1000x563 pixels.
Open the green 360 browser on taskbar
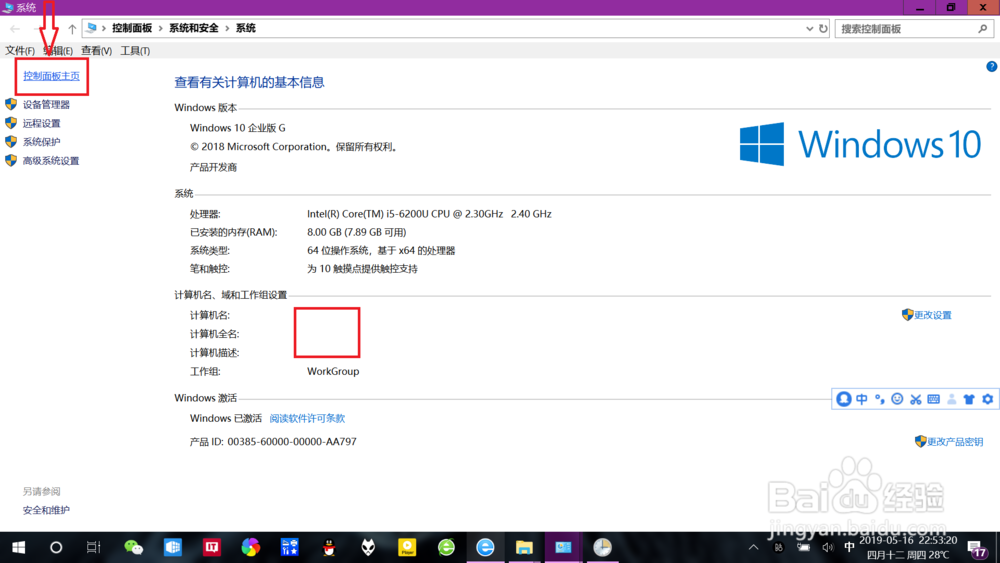tap(446, 547)
